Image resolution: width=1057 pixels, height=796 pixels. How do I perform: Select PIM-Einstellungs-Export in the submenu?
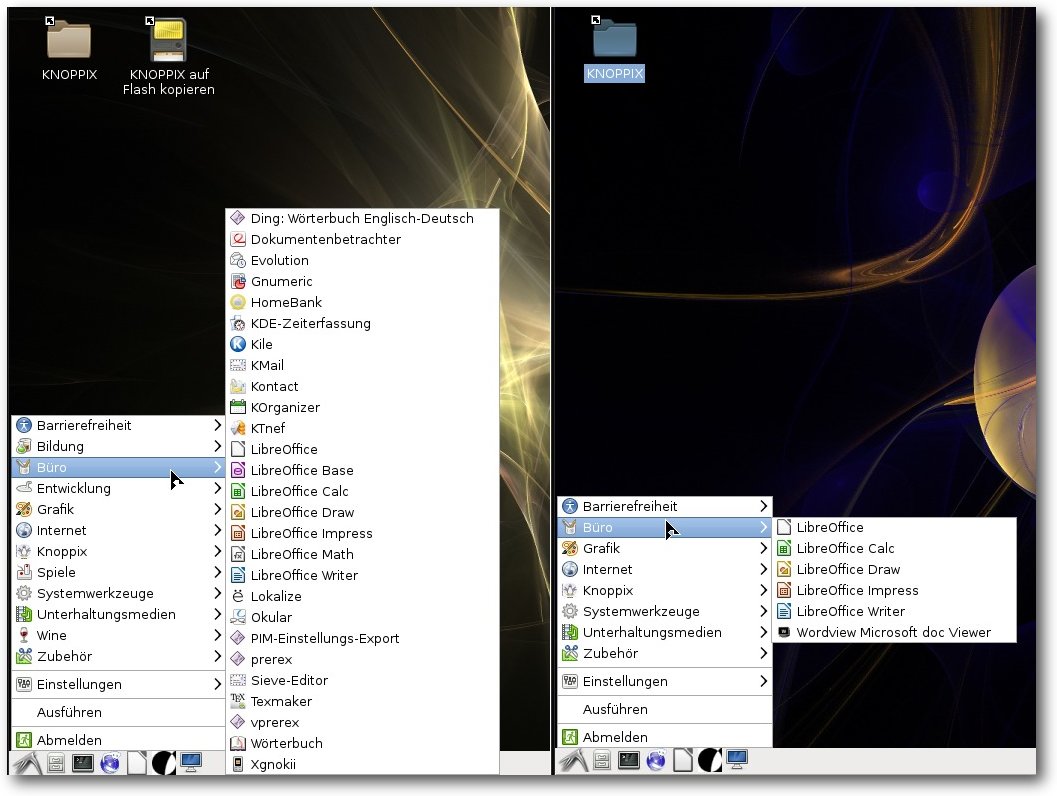click(x=362, y=638)
